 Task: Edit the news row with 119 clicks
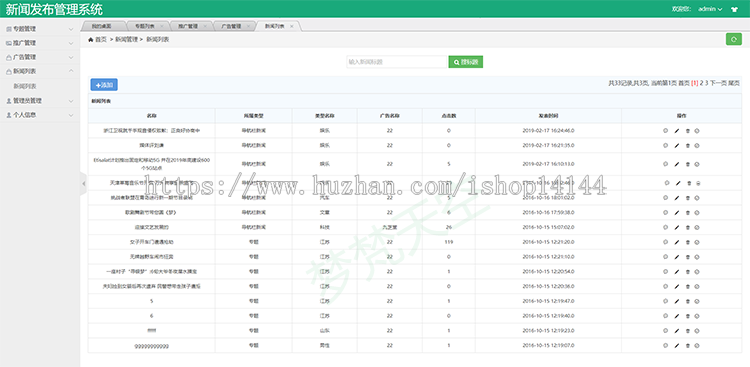pyautogui.click(x=676, y=242)
